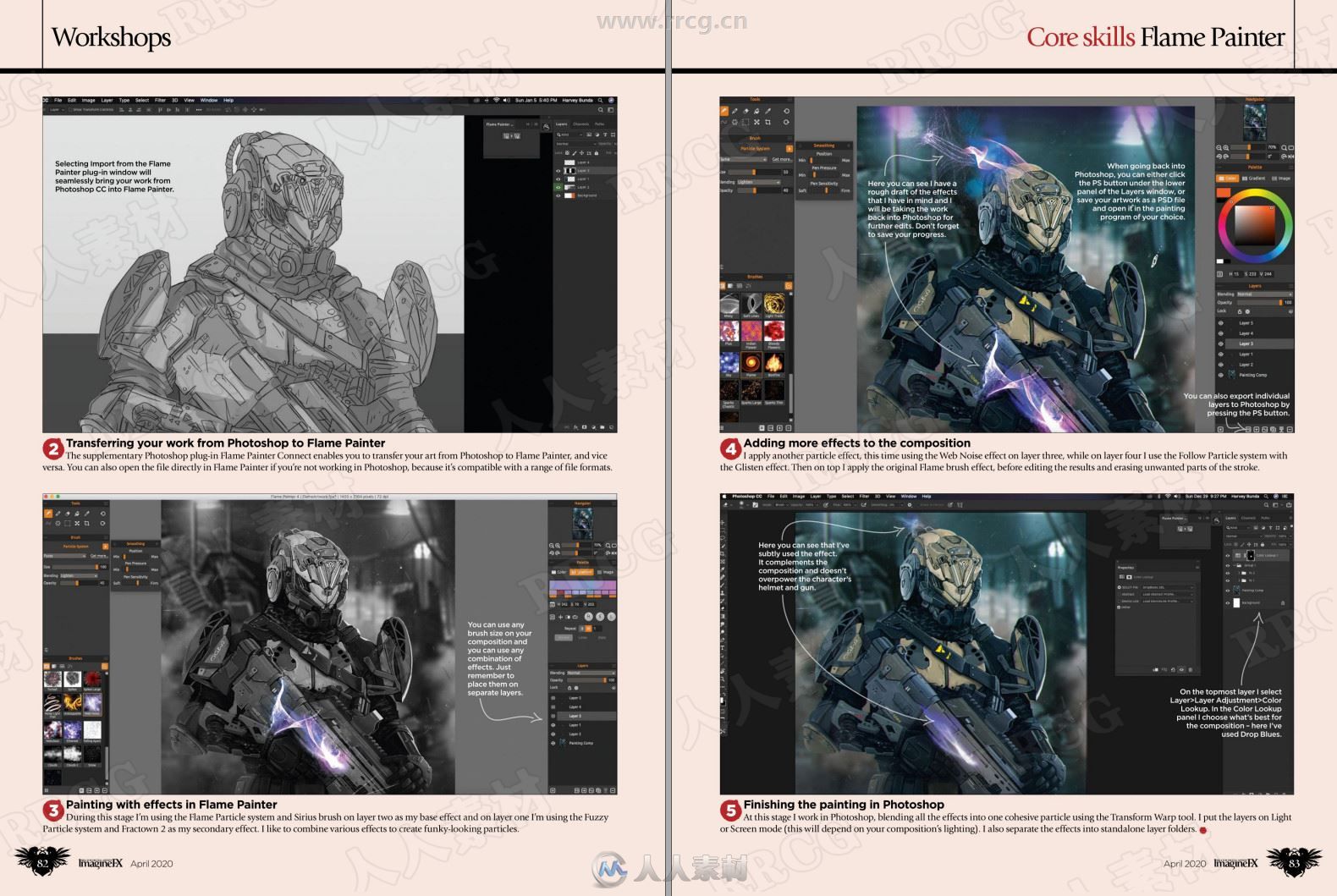
Task: Open the Window menu in step 2 Photoshop
Action: [209, 100]
